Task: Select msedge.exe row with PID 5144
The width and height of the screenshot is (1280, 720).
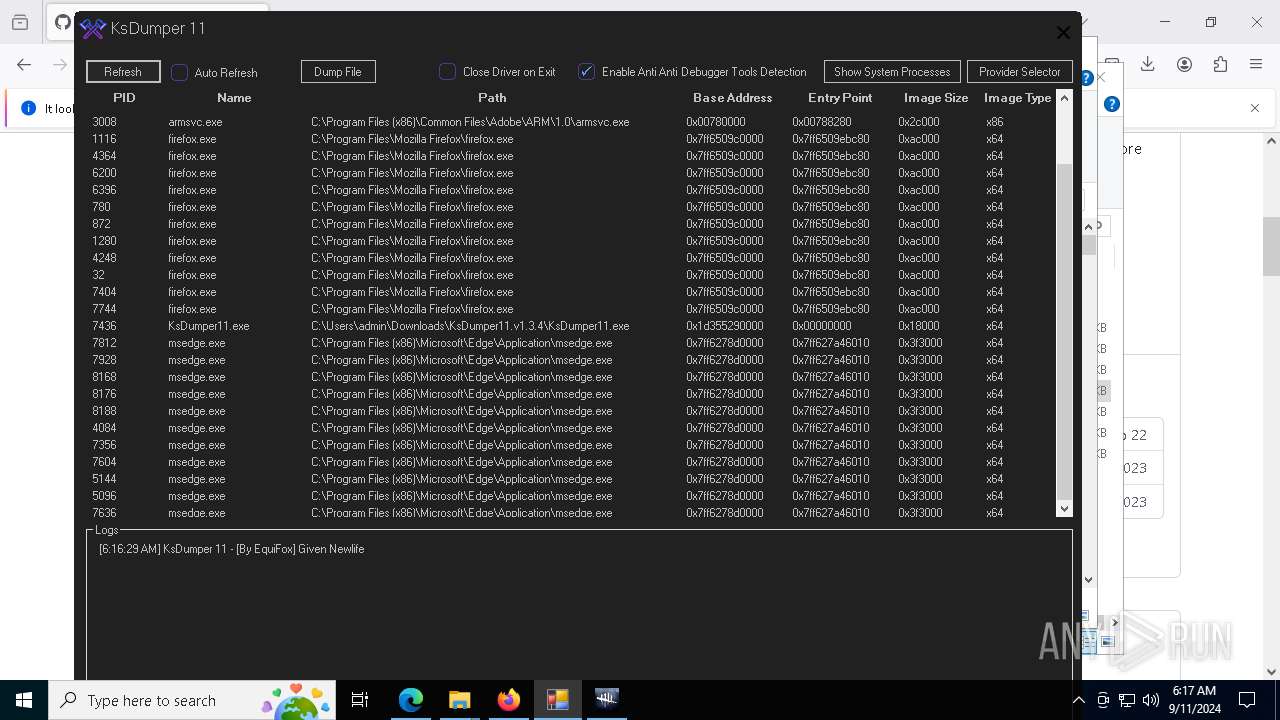Action: tap(570, 479)
